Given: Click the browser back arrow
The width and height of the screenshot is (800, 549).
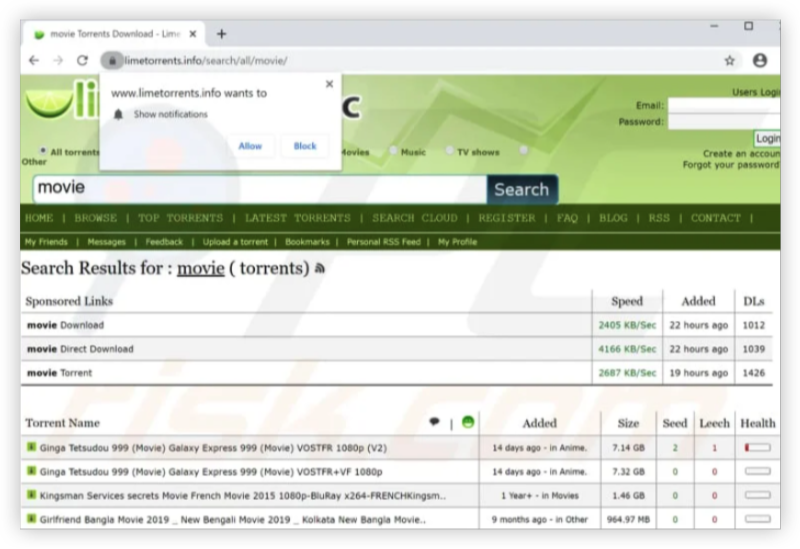Looking at the screenshot, I should (x=34, y=60).
